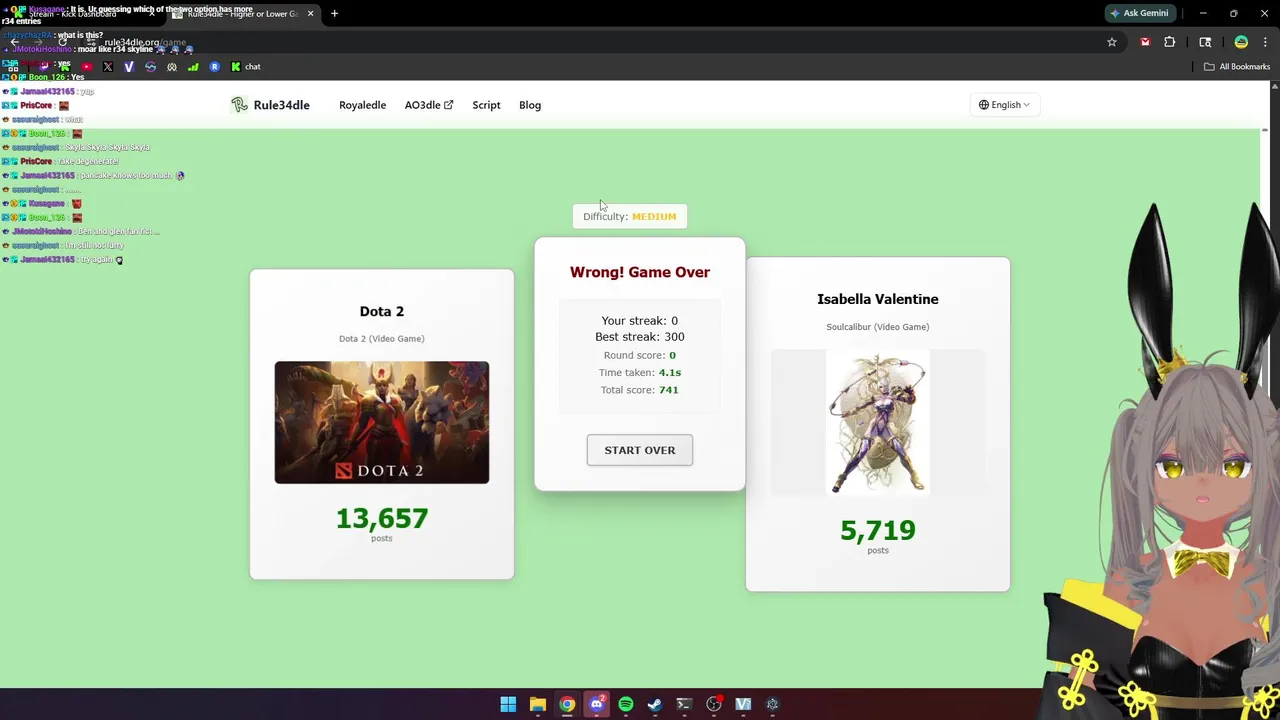Open the atom-shaped app in taskbar
This screenshot has width=1280, height=720.
(x=772, y=704)
